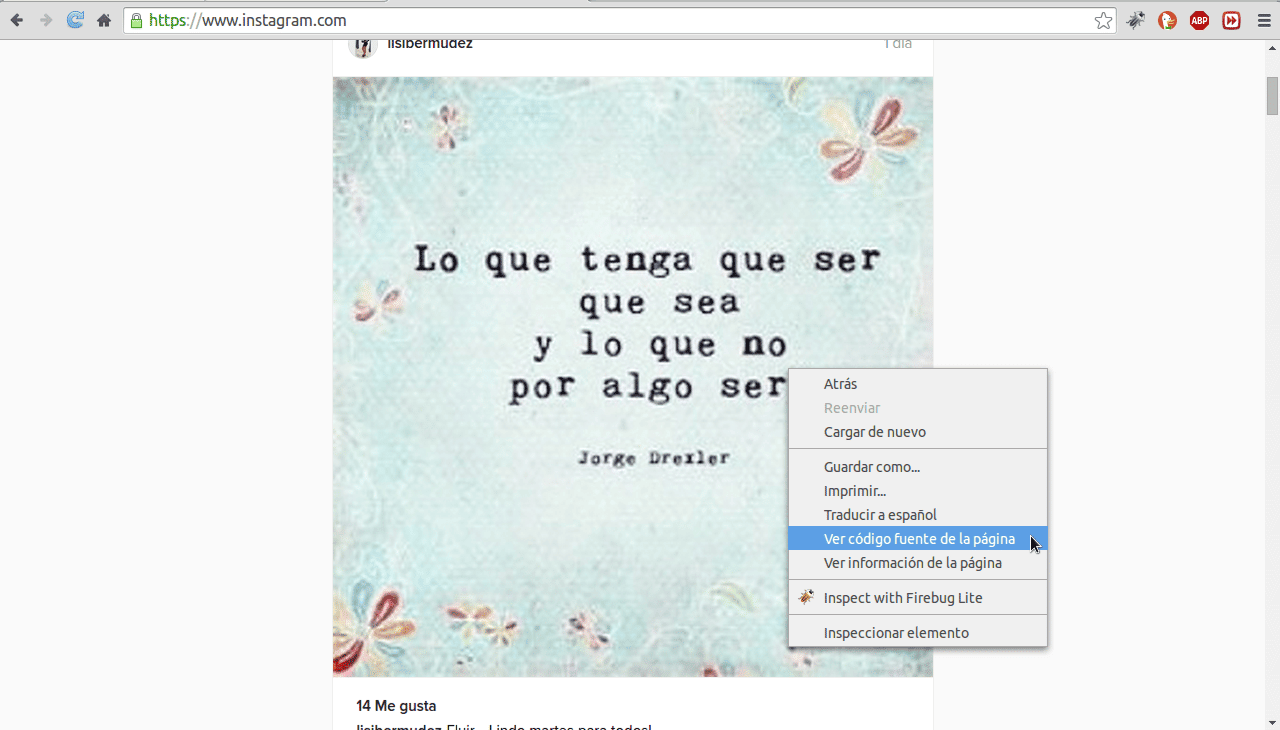
Task: Choose 'Imprimir...' from the context menu
Action: tap(854, 491)
